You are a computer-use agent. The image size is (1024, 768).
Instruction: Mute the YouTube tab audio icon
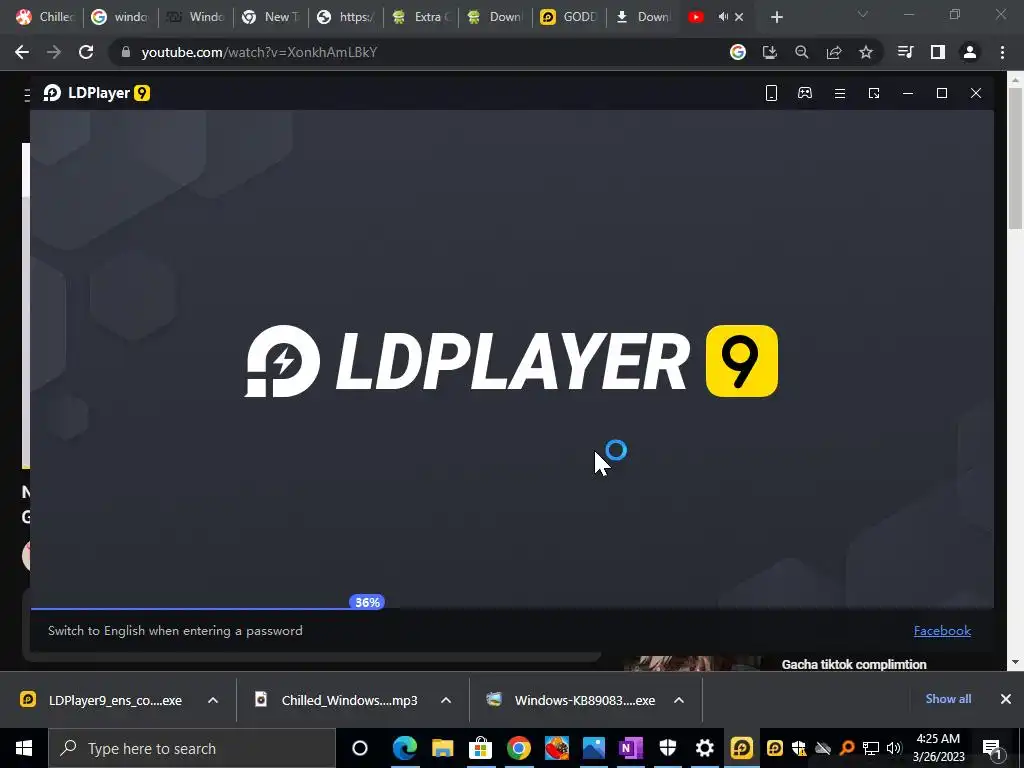(723, 17)
